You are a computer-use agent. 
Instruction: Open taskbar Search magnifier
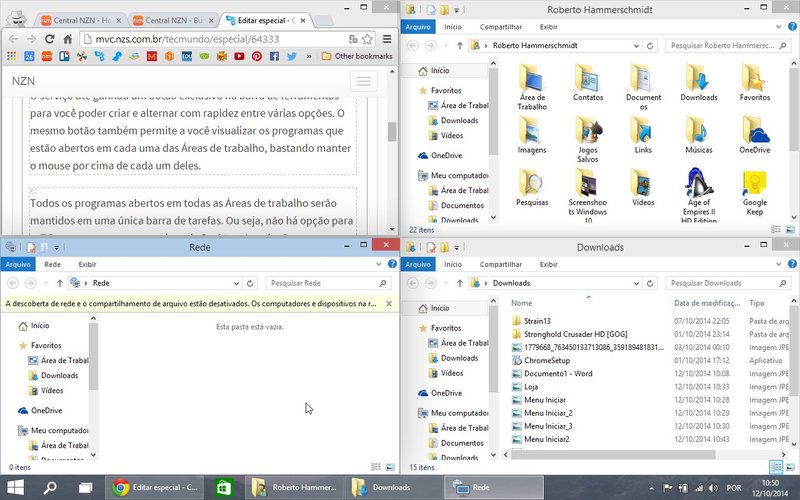point(50,488)
